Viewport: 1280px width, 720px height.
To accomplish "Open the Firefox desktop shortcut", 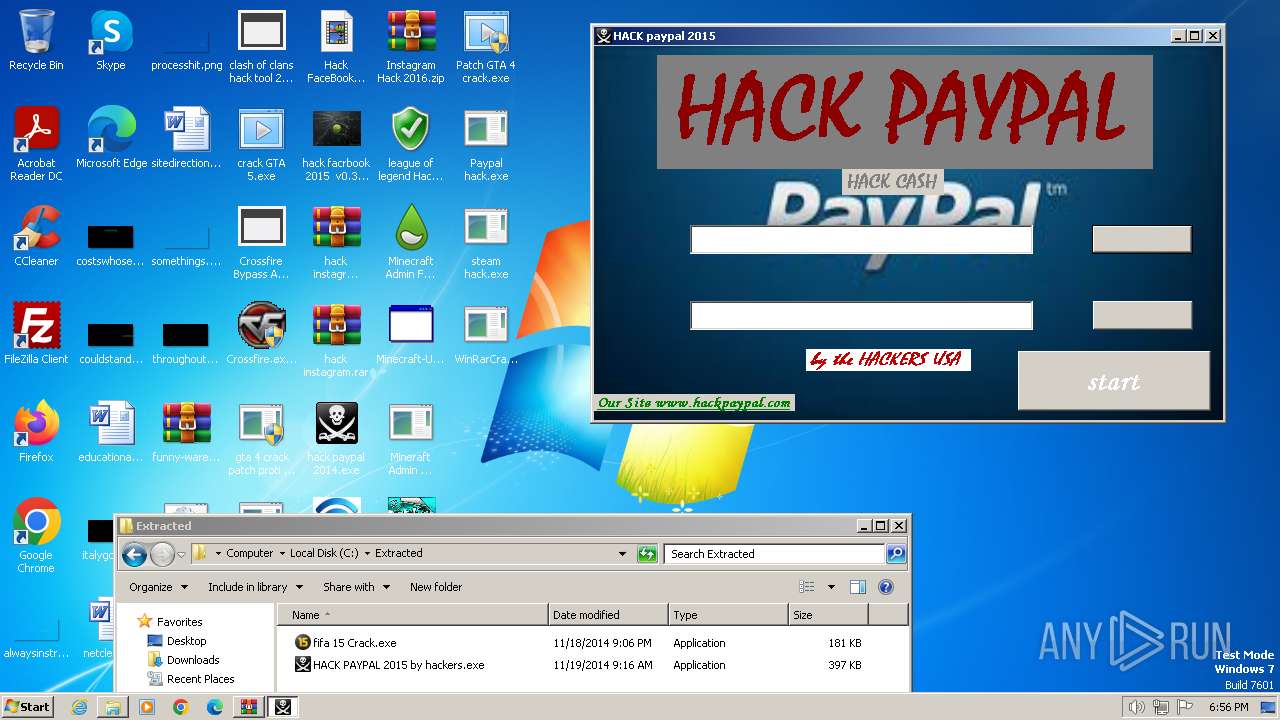I will (36, 433).
